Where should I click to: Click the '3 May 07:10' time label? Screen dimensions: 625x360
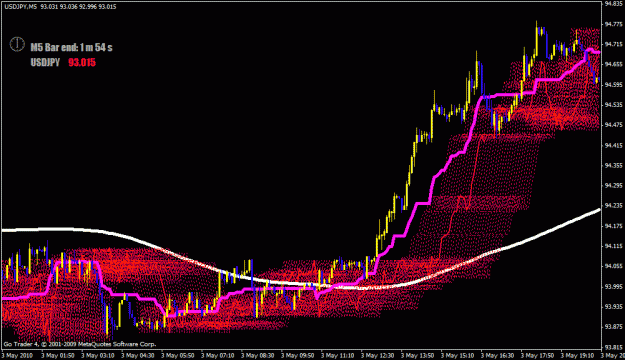218,355
